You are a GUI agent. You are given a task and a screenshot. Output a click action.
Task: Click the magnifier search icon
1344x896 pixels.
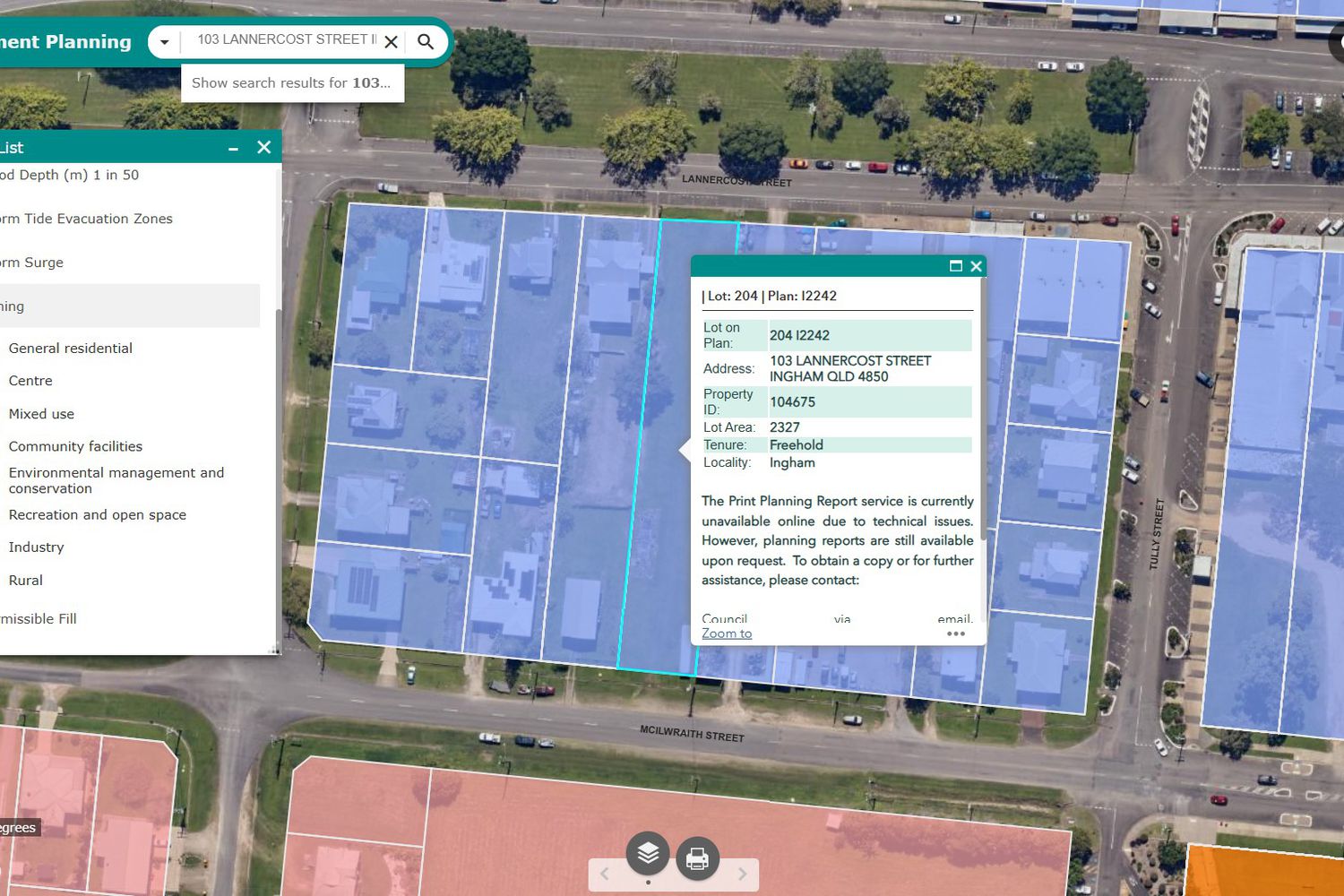point(426,42)
